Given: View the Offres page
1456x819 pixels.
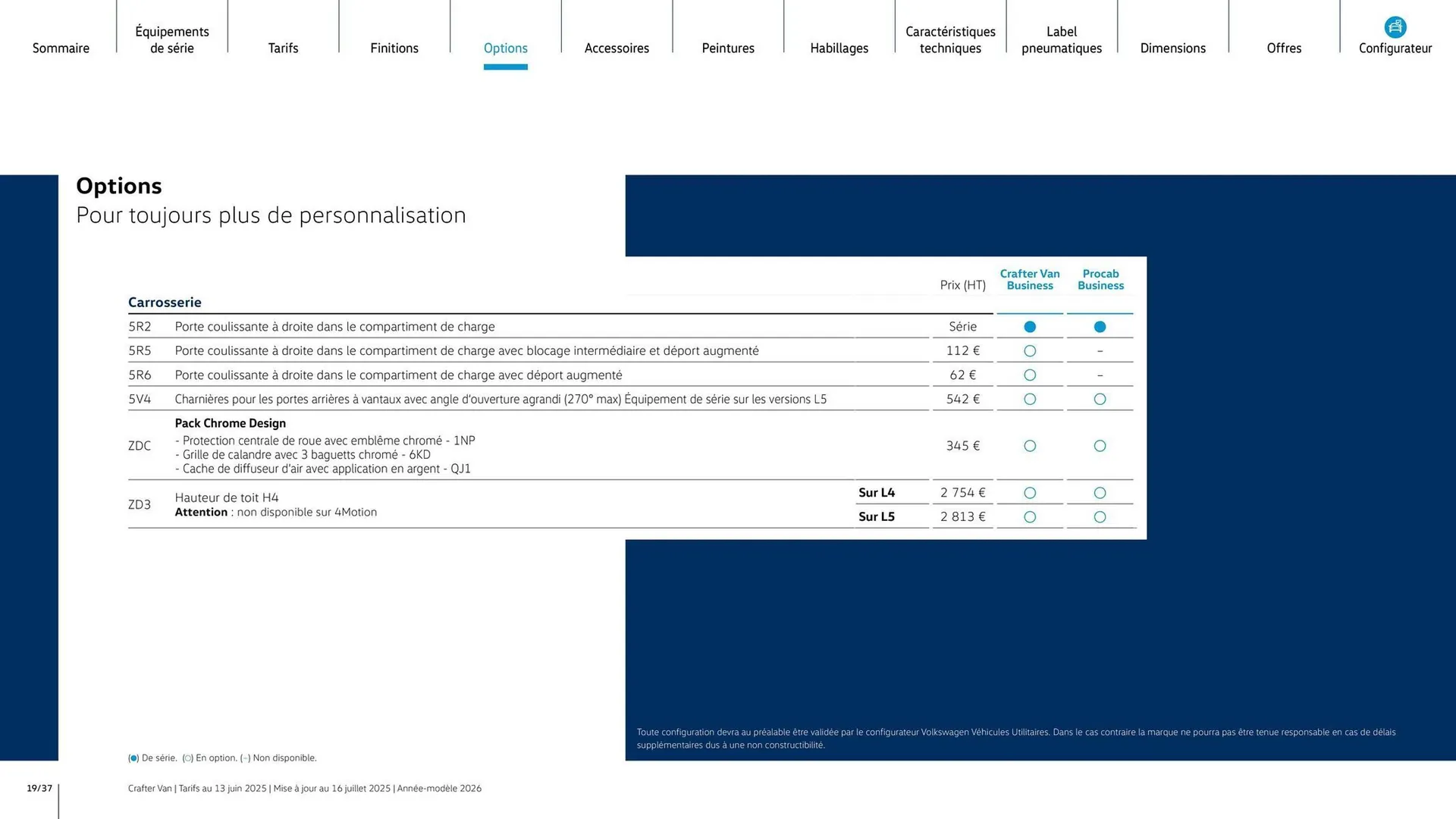Looking at the screenshot, I should pos(1284,48).
